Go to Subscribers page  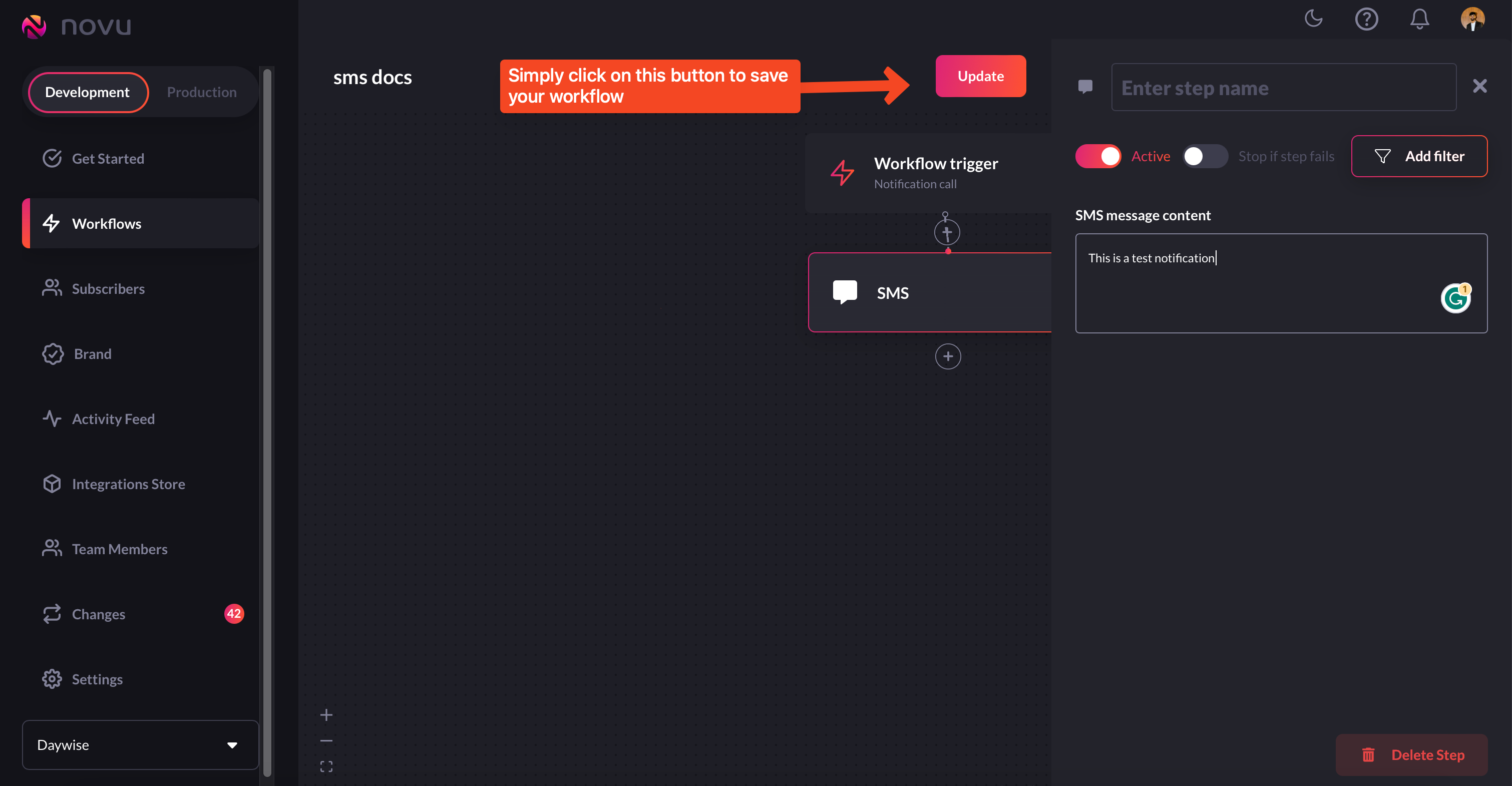108,288
